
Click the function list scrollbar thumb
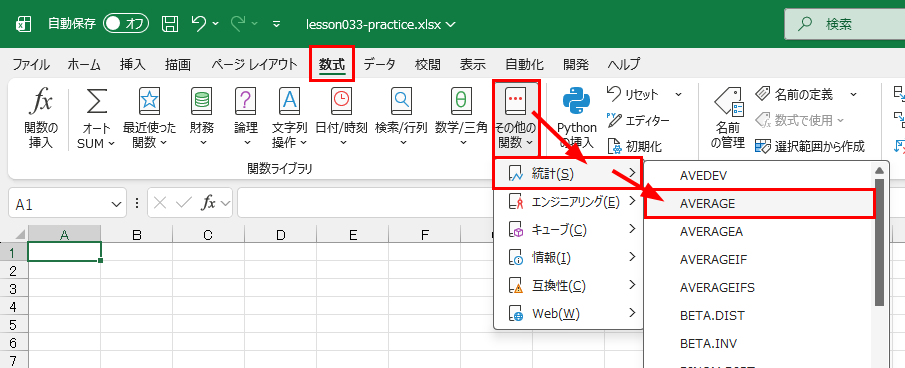880,242
